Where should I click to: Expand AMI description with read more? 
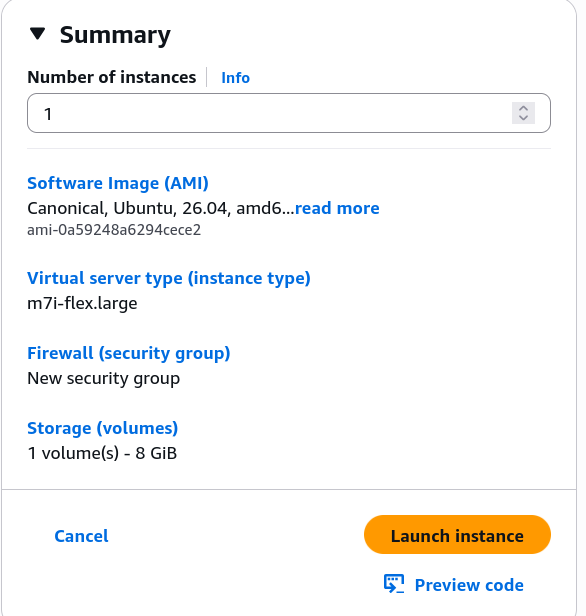337,208
